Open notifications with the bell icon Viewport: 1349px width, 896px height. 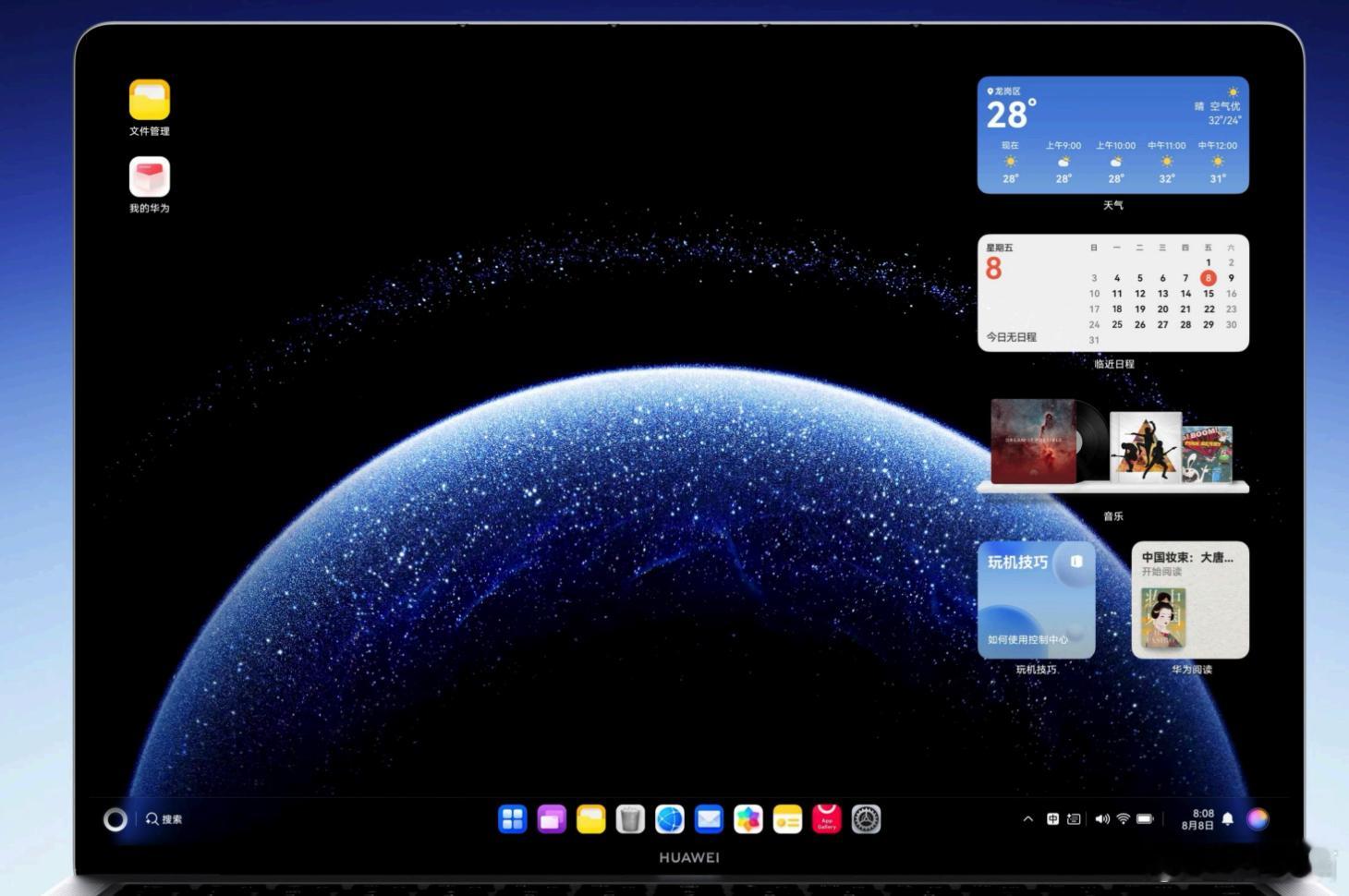[1228, 819]
